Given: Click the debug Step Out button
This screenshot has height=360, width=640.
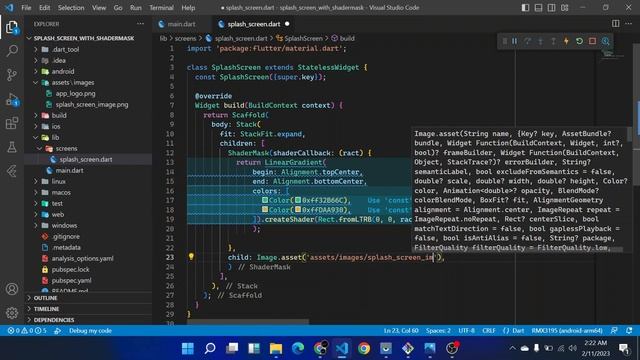Looking at the screenshot, I should 553,41.
